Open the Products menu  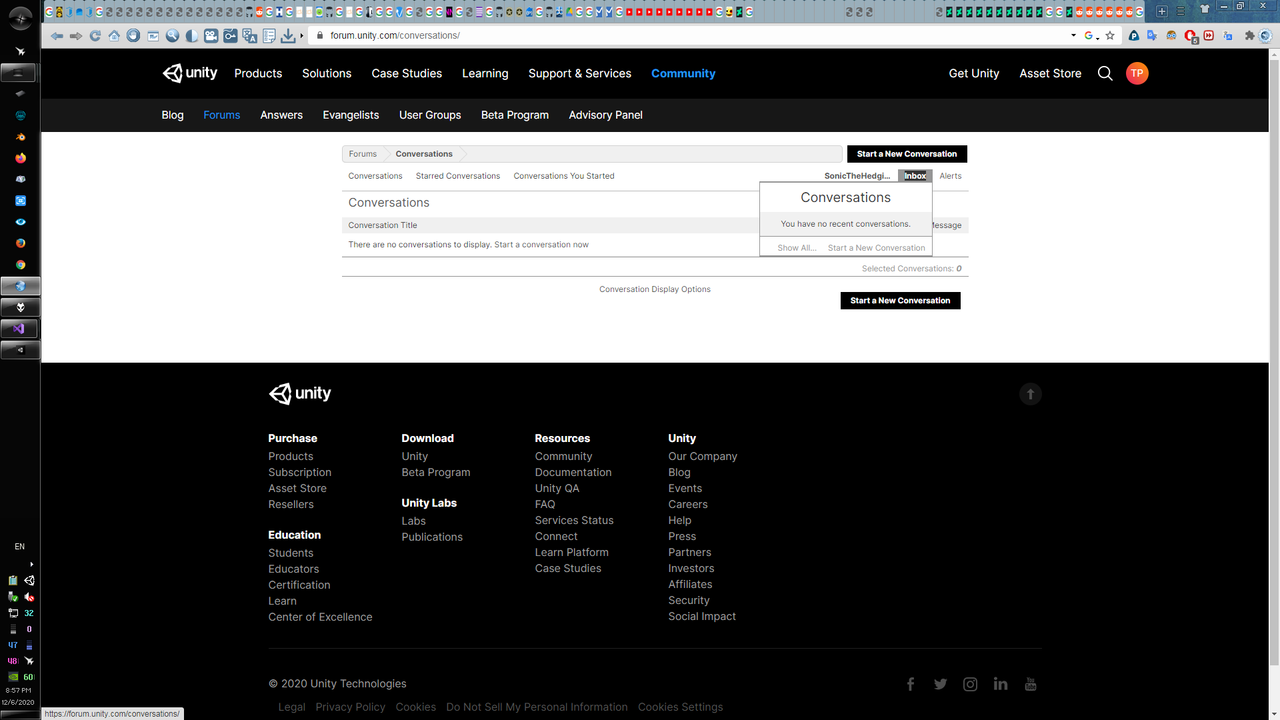pos(258,73)
